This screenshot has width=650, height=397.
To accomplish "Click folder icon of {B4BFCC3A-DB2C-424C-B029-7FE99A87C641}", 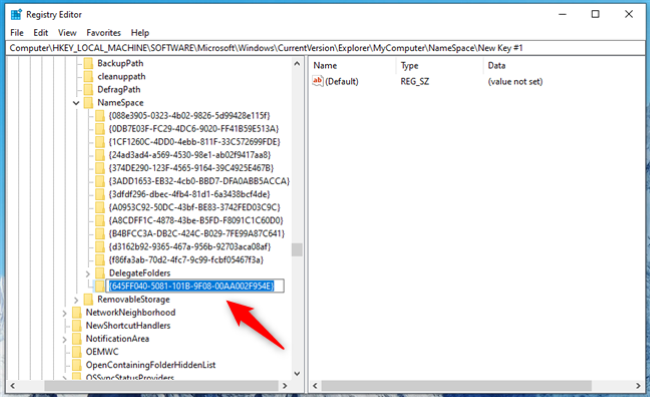I will coord(100,234).
